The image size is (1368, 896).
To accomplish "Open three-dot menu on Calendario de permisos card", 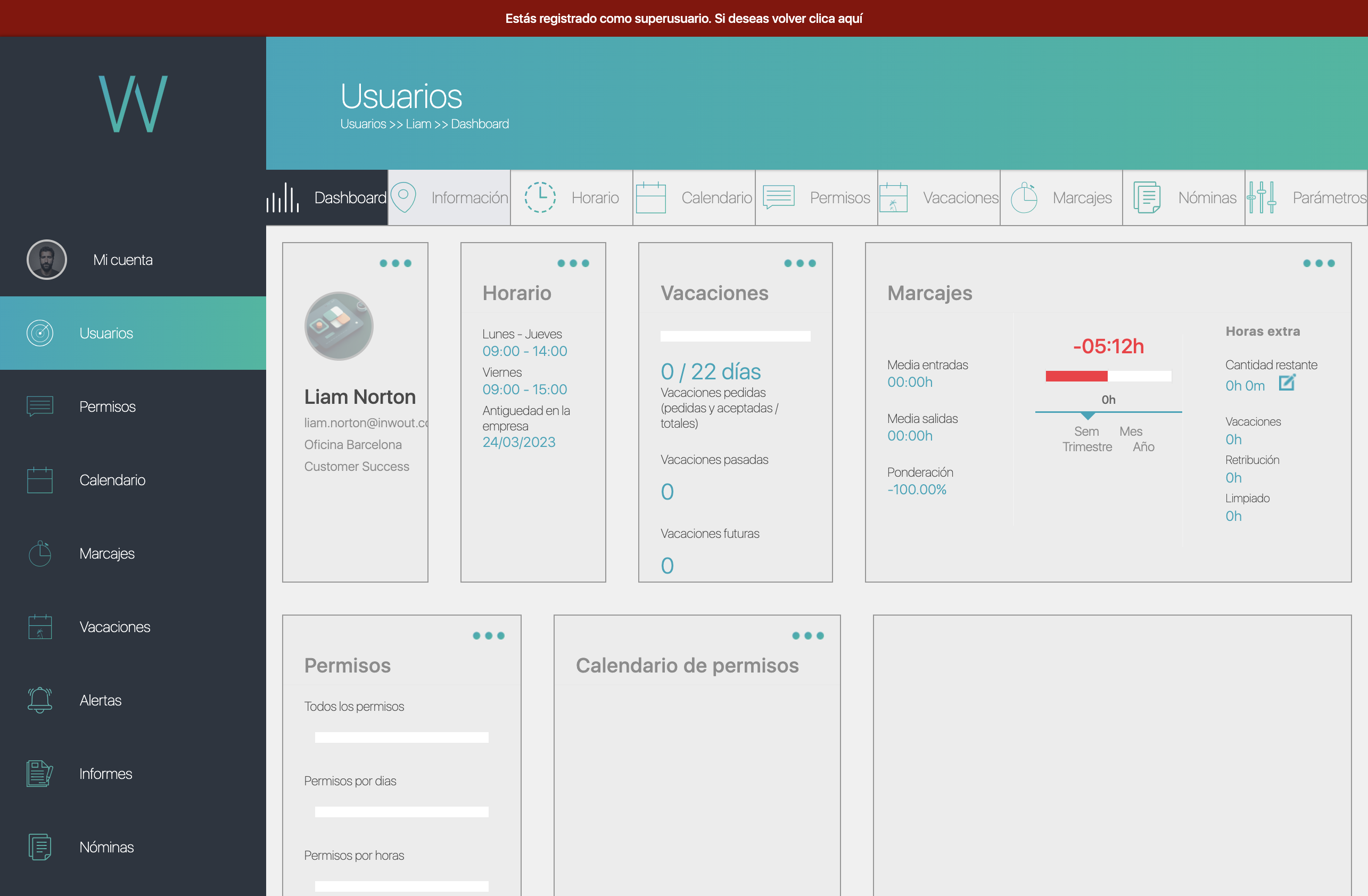I will point(807,635).
